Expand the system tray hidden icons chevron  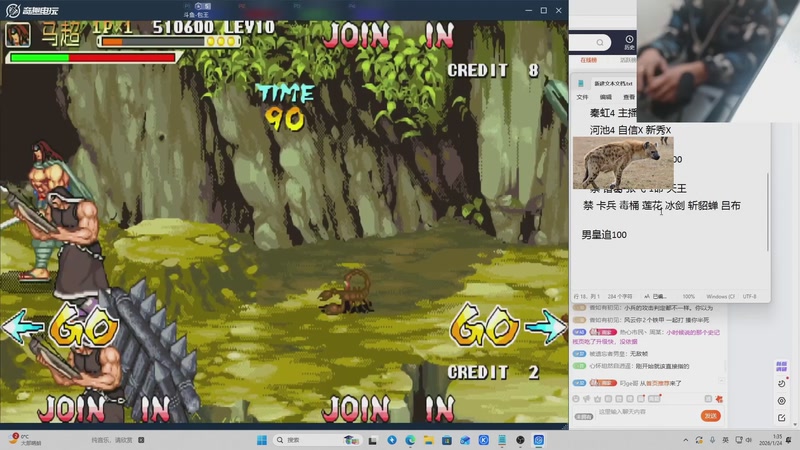tap(685, 440)
